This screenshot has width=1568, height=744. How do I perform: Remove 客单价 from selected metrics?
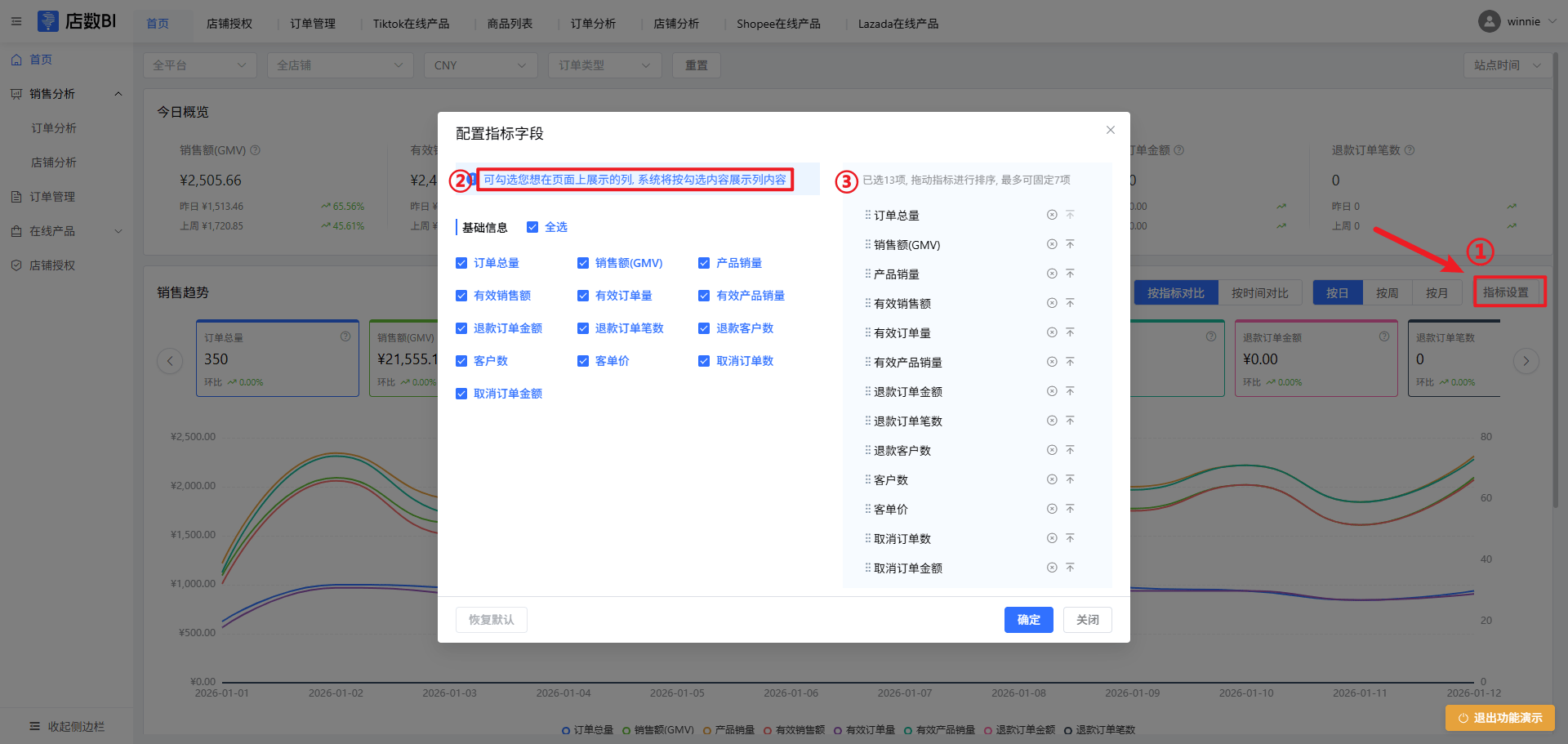1052,509
